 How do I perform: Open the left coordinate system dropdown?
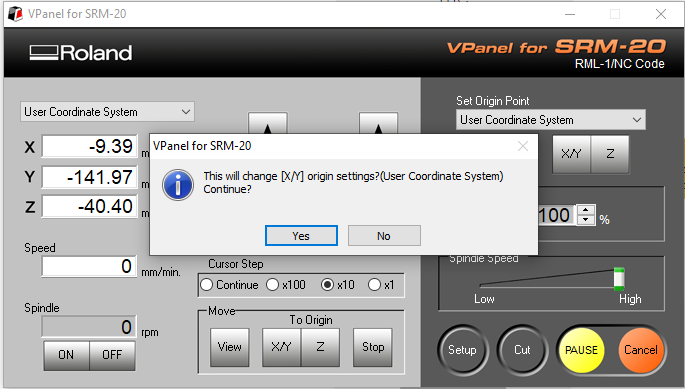(x=107, y=112)
